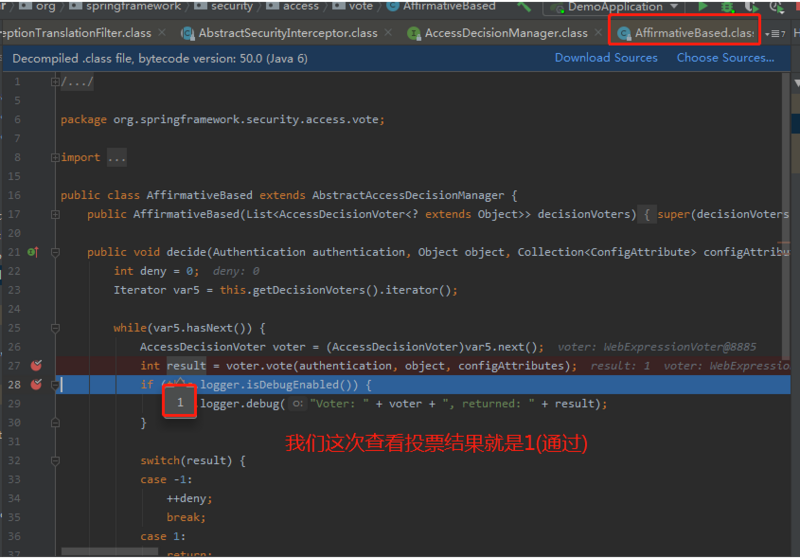Select the AffirmativeBased.class tab
The width and height of the screenshot is (800, 558).
point(686,33)
